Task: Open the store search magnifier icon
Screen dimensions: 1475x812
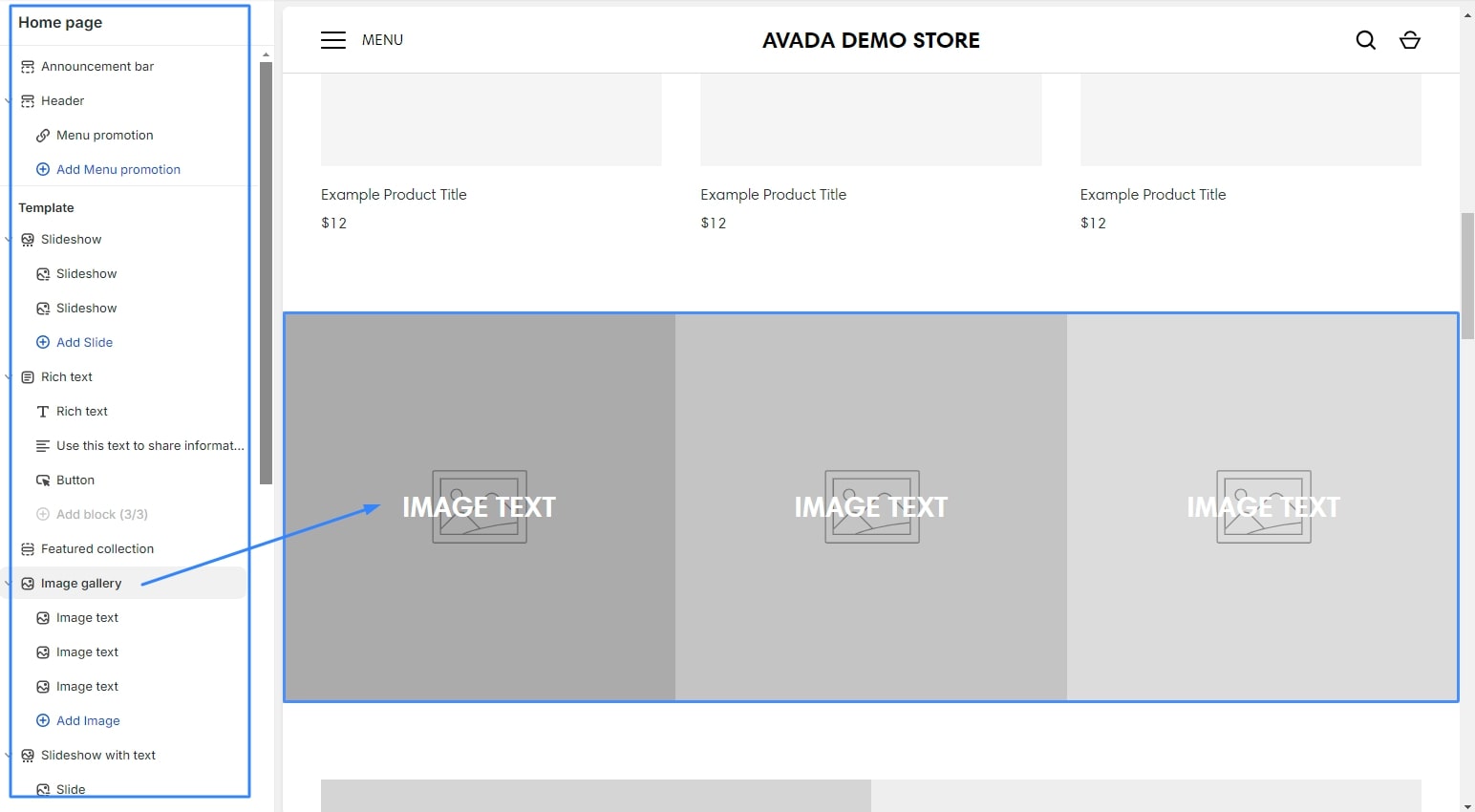Action: point(1366,40)
